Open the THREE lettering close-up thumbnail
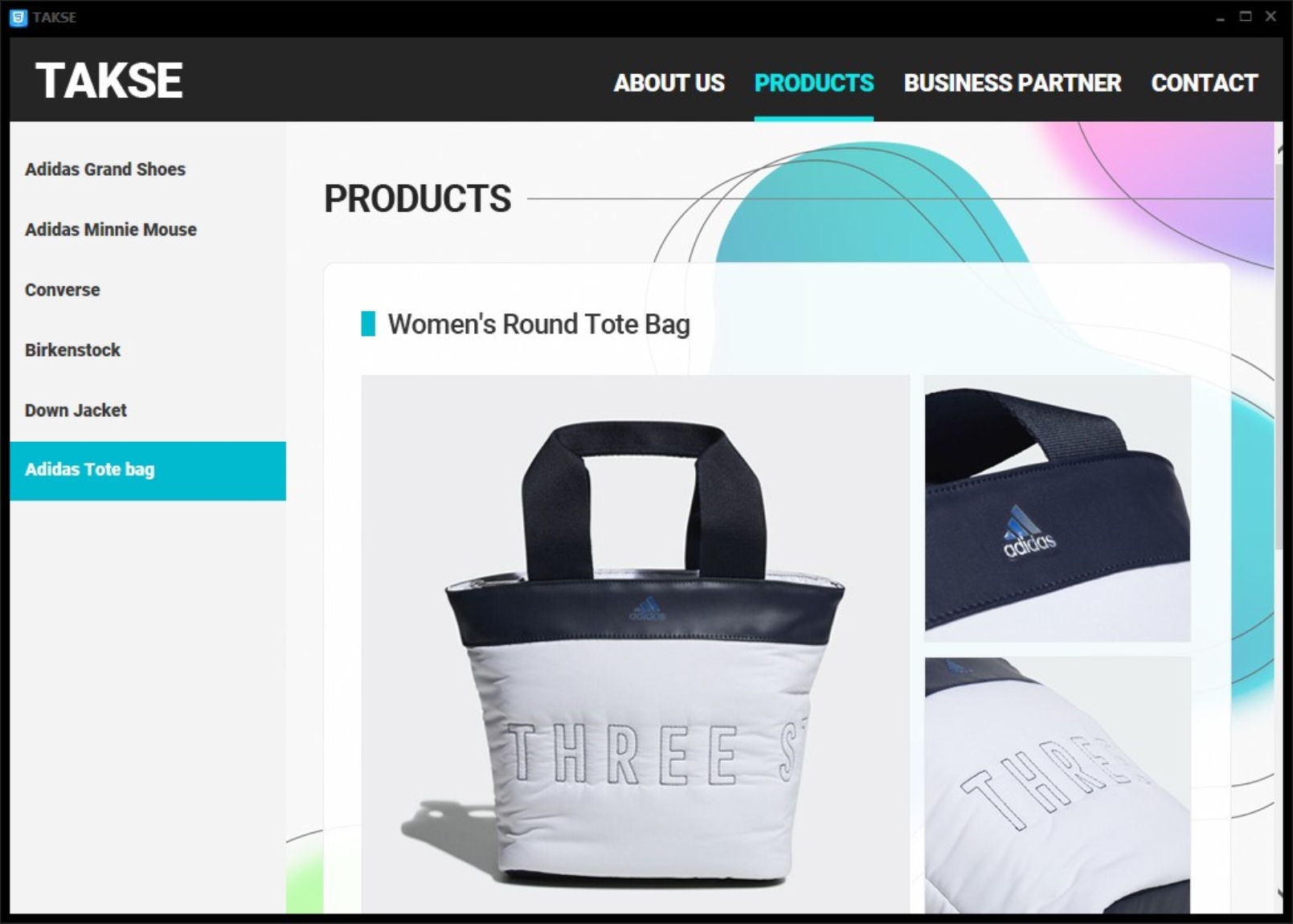Screen dimensions: 1293x924 pyautogui.click(x=1058, y=785)
